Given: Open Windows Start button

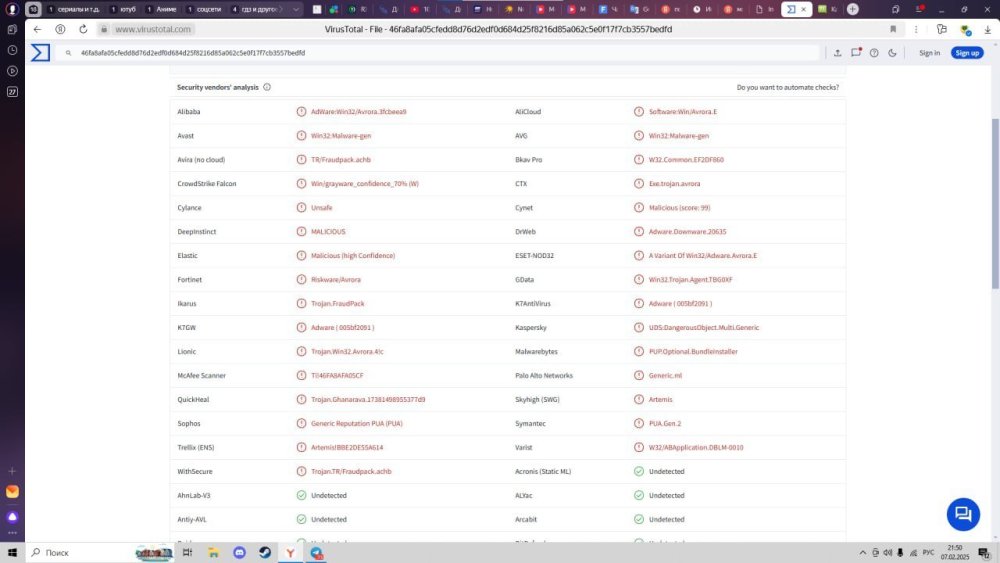Looking at the screenshot, I should [x=12, y=552].
